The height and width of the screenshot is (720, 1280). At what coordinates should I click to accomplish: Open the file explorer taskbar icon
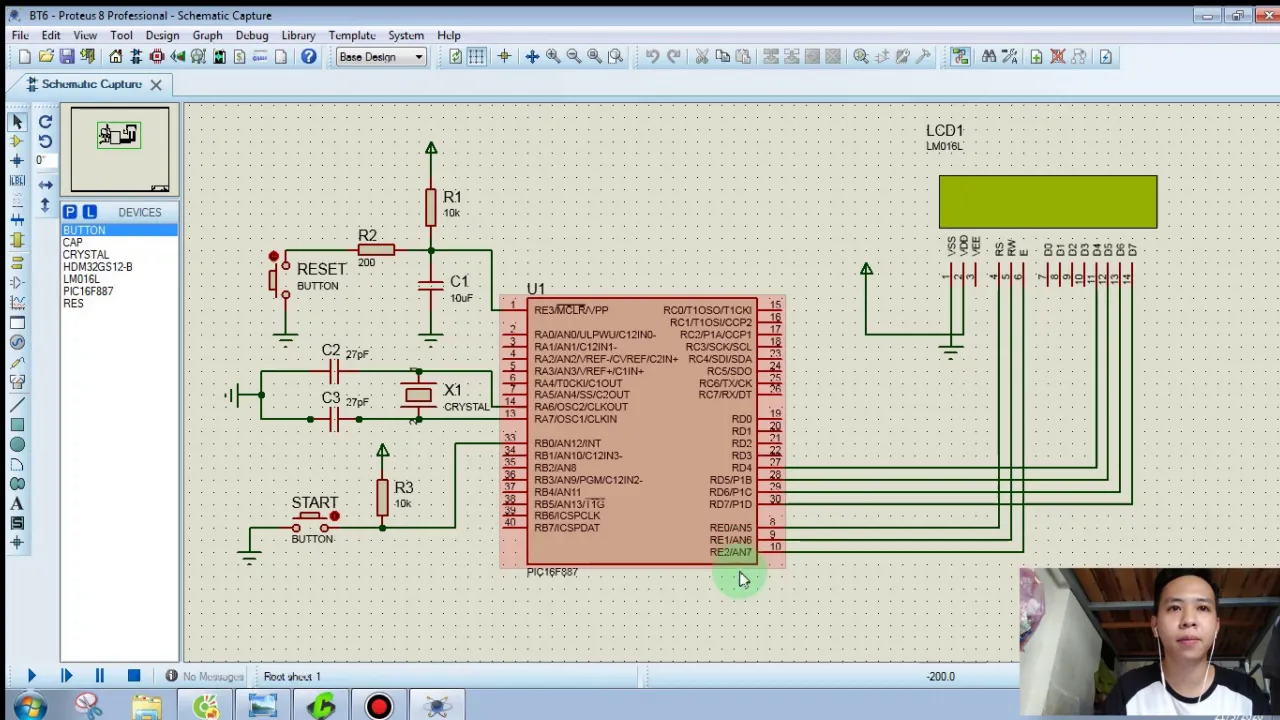(x=146, y=707)
